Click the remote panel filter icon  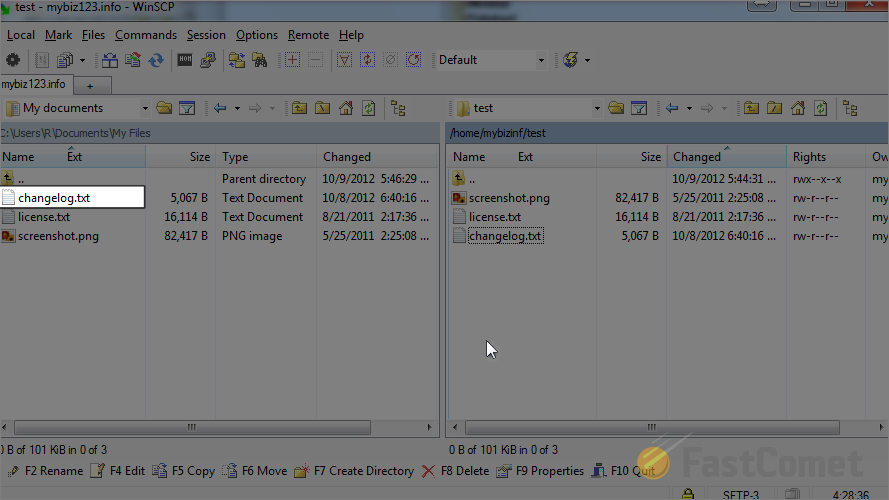[x=639, y=108]
